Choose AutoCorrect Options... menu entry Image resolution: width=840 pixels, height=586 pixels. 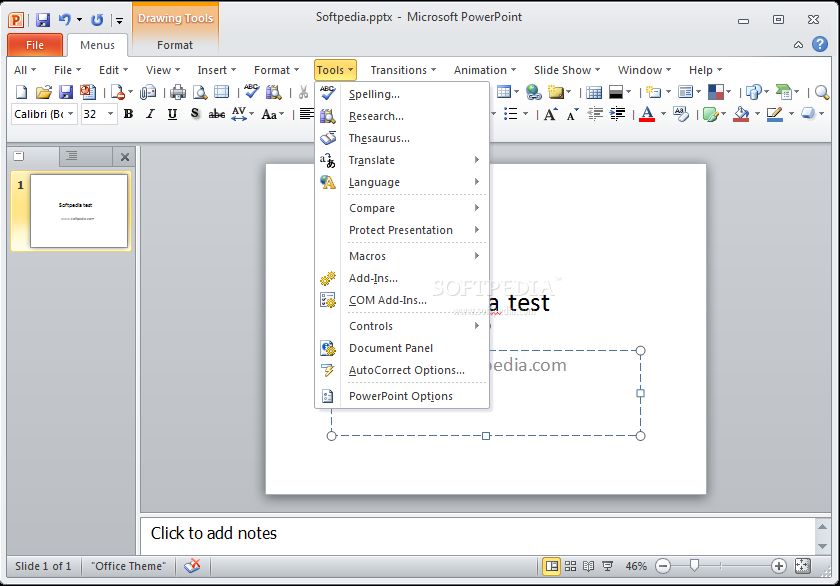pyautogui.click(x=402, y=370)
